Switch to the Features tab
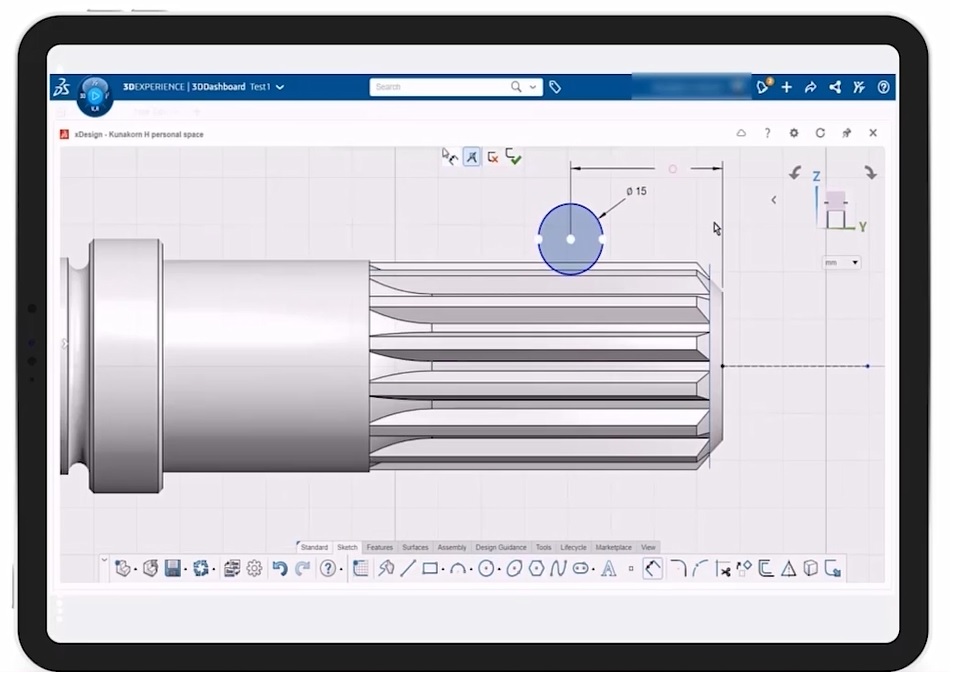 point(379,547)
